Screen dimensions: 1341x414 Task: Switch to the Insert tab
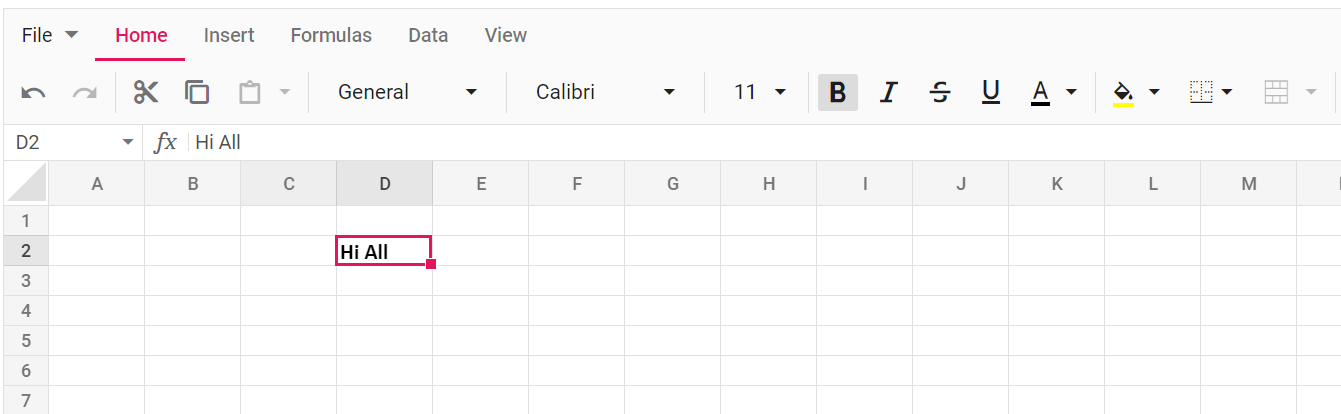point(229,35)
